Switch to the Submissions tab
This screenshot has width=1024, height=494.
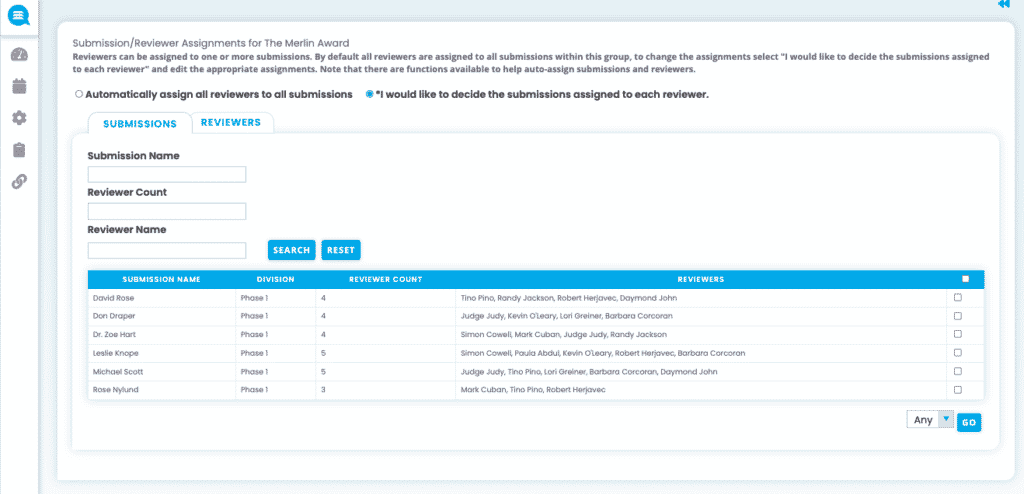tap(140, 124)
